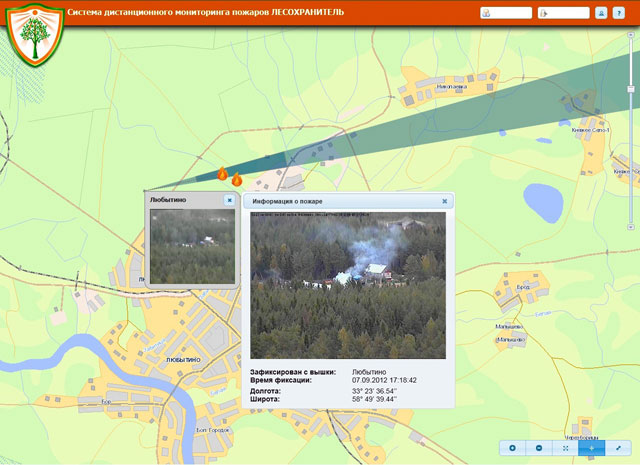This screenshot has height=465, width=640.
Task: Click the Информация о пожаре title bar
Action: [x=348, y=201]
